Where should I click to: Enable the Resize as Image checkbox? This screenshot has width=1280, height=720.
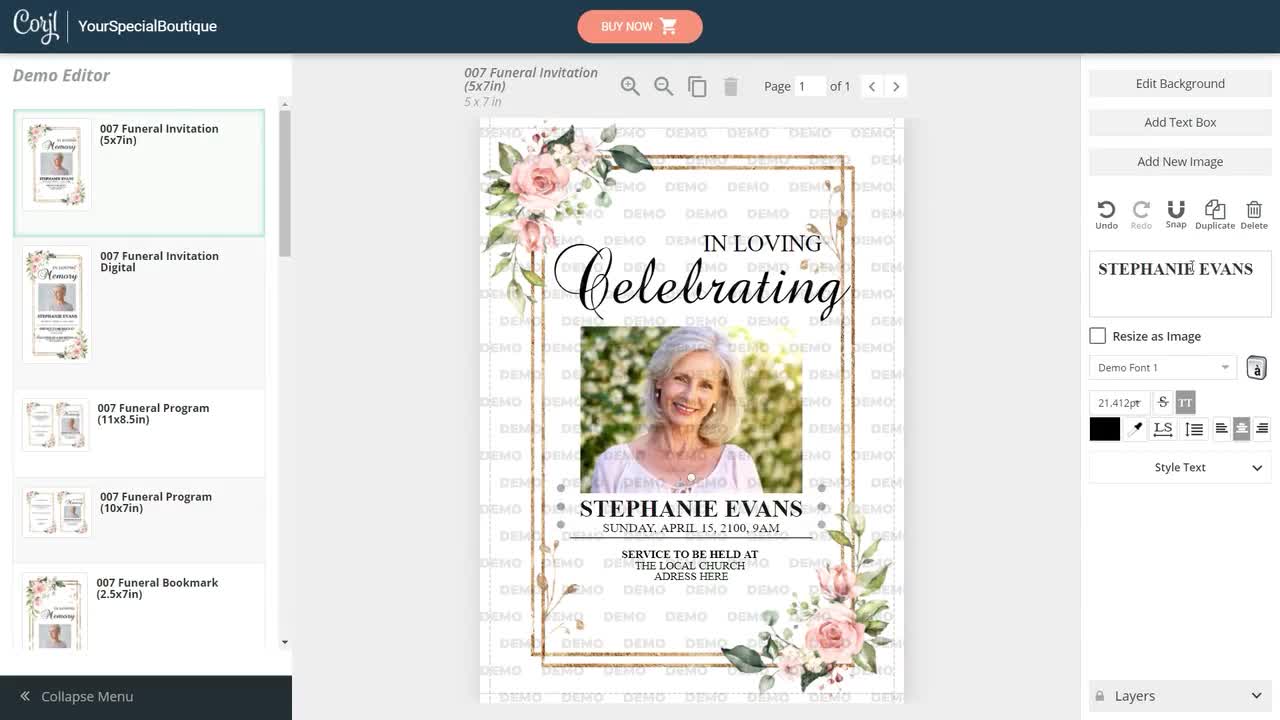pyautogui.click(x=1097, y=335)
